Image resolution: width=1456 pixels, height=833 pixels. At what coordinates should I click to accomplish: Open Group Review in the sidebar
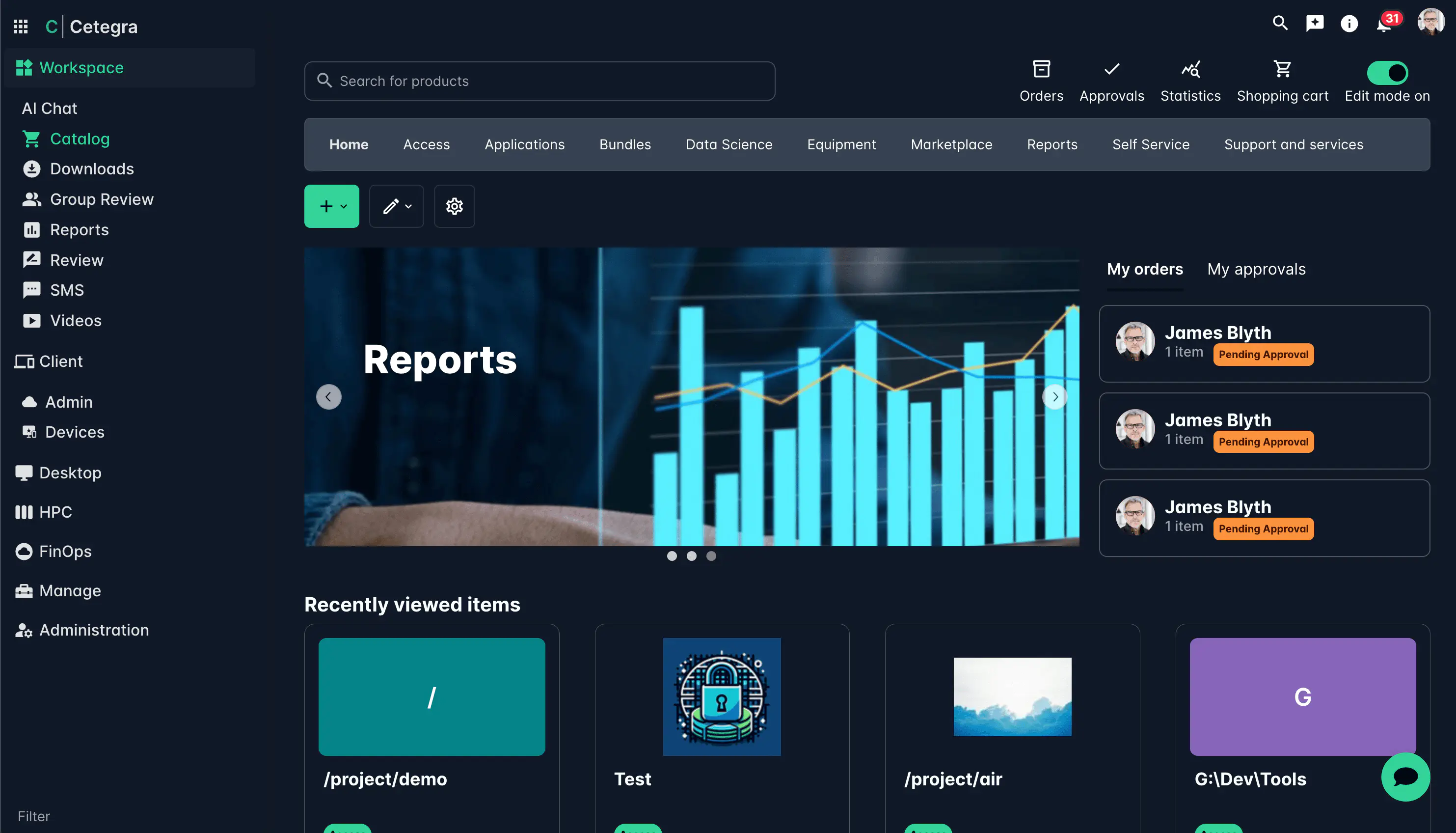click(x=101, y=199)
